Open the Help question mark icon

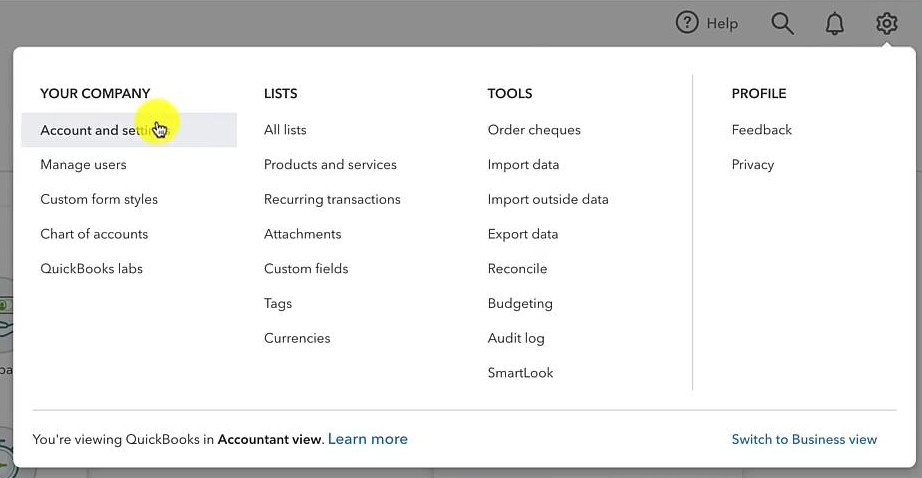click(x=687, y=23)
